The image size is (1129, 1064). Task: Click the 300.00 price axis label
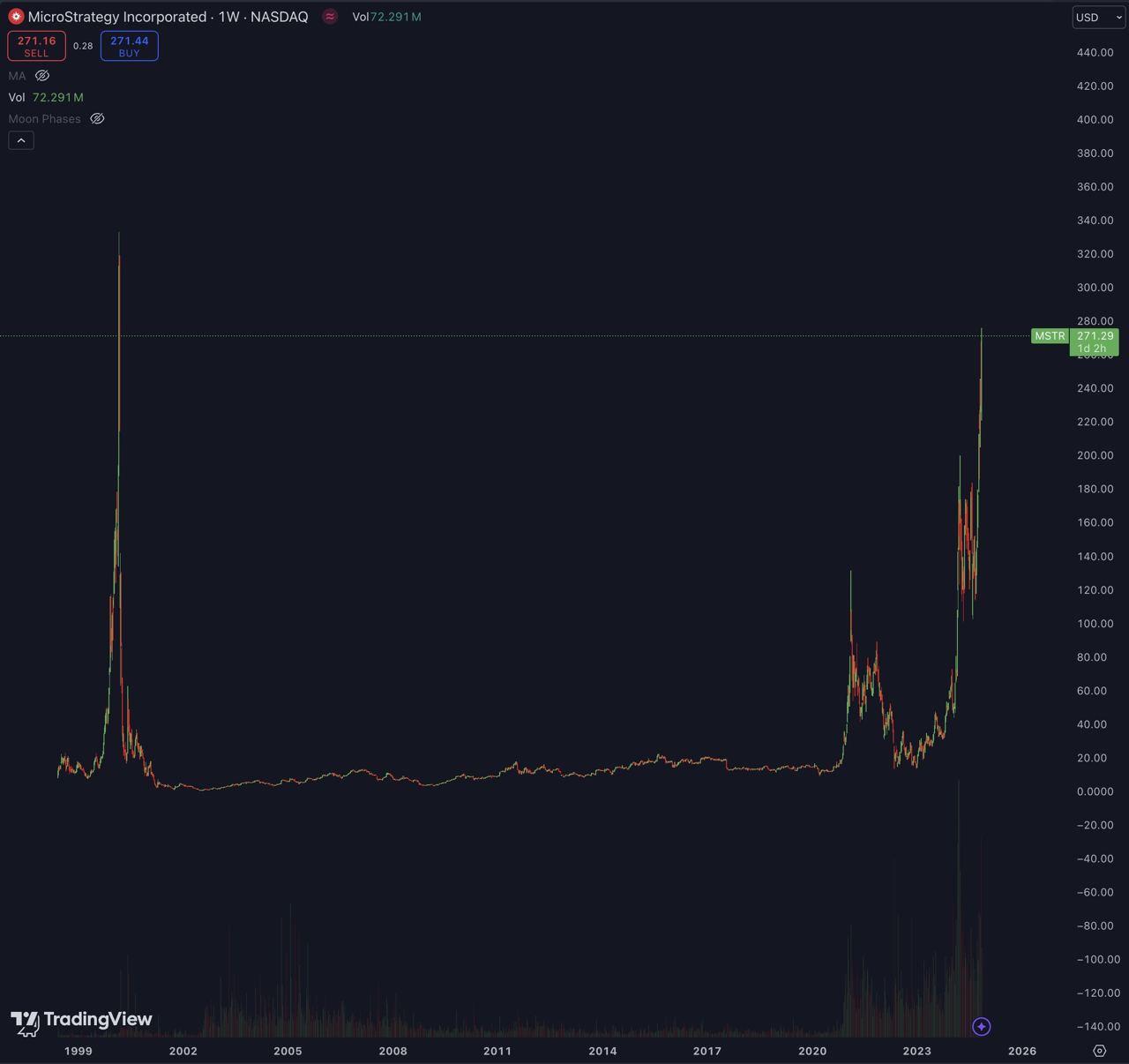pos(1095,288)
